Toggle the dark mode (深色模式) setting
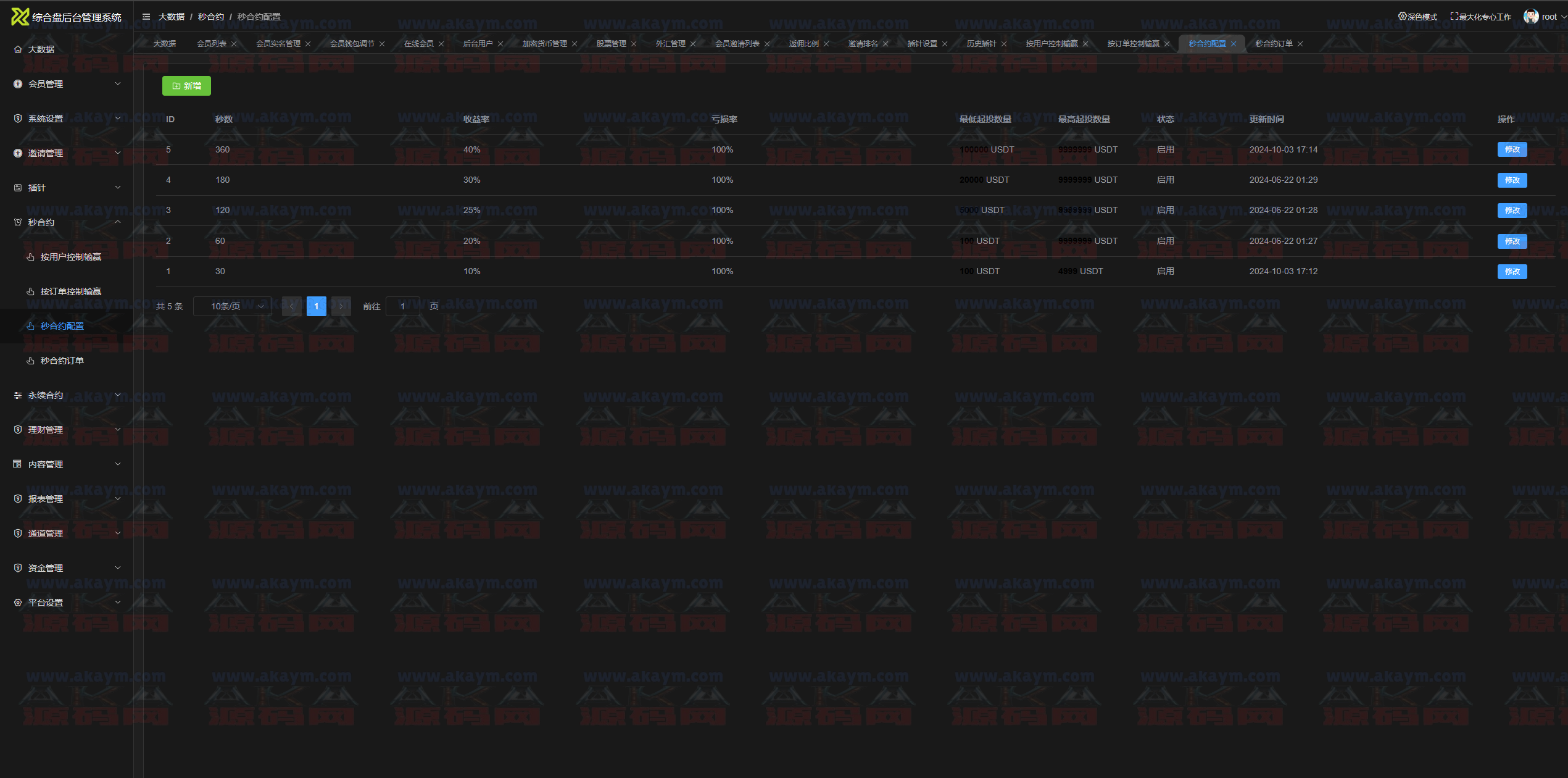The width and height of the screenshot is (1568, 778). [x=1417, y=17]
